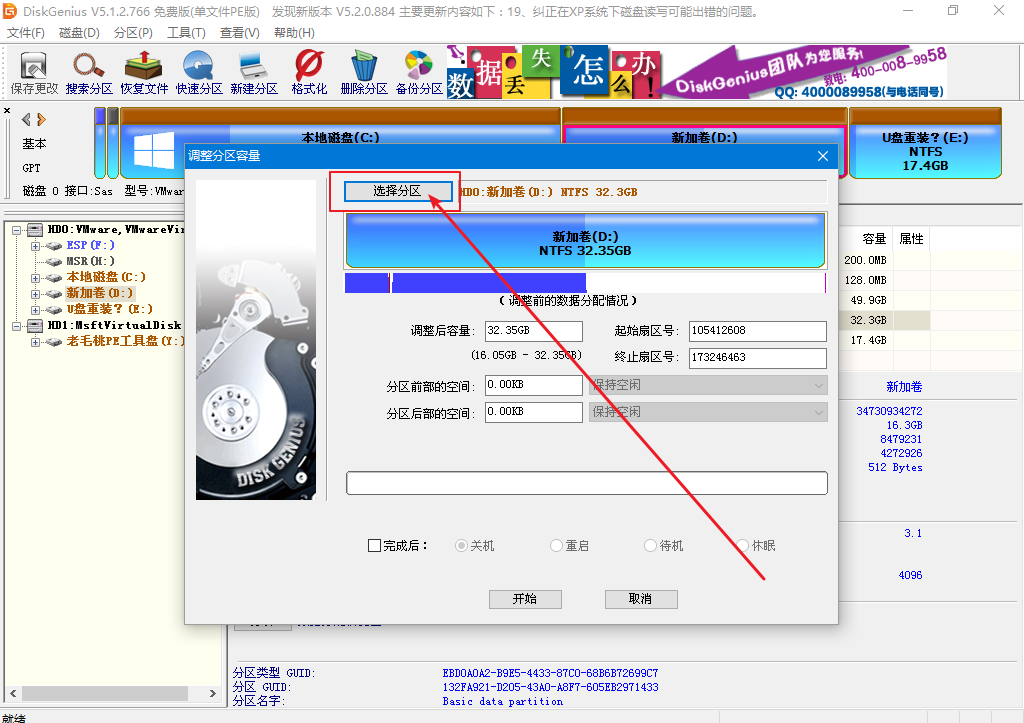Open the Backup Partition (备份分区) tool

tap(419, 72)
